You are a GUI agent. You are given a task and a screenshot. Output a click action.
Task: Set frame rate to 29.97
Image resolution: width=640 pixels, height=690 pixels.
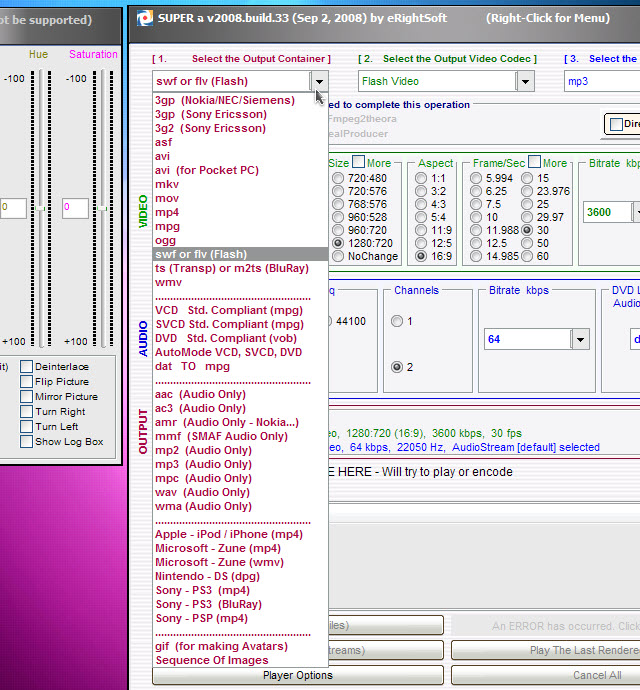click(x=527, y=217)
